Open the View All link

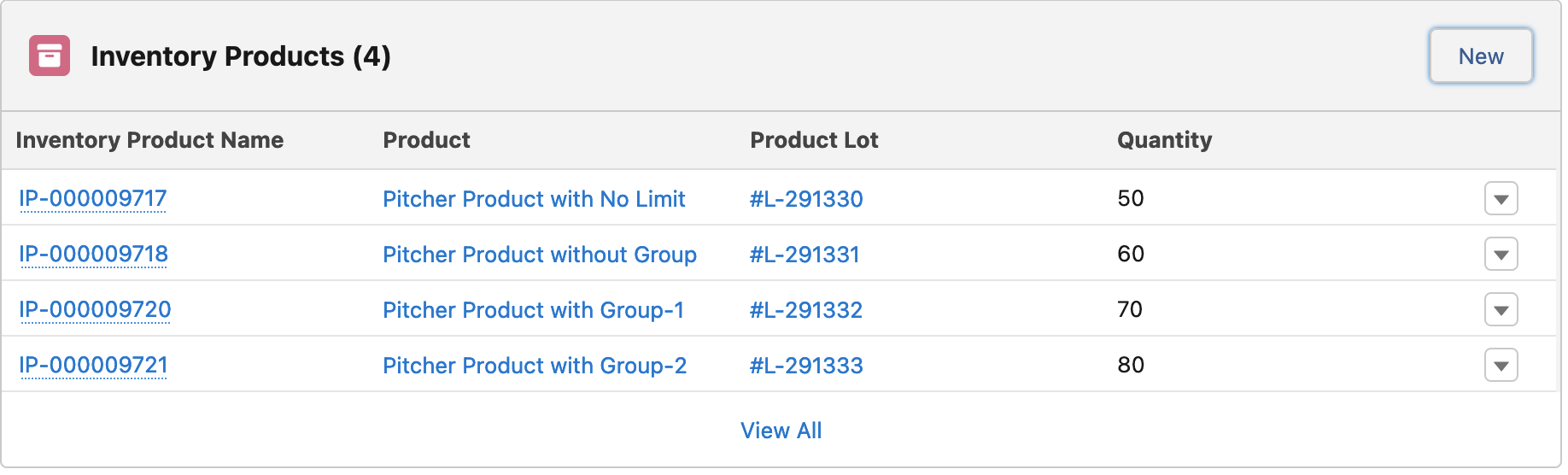click(781, 431)
